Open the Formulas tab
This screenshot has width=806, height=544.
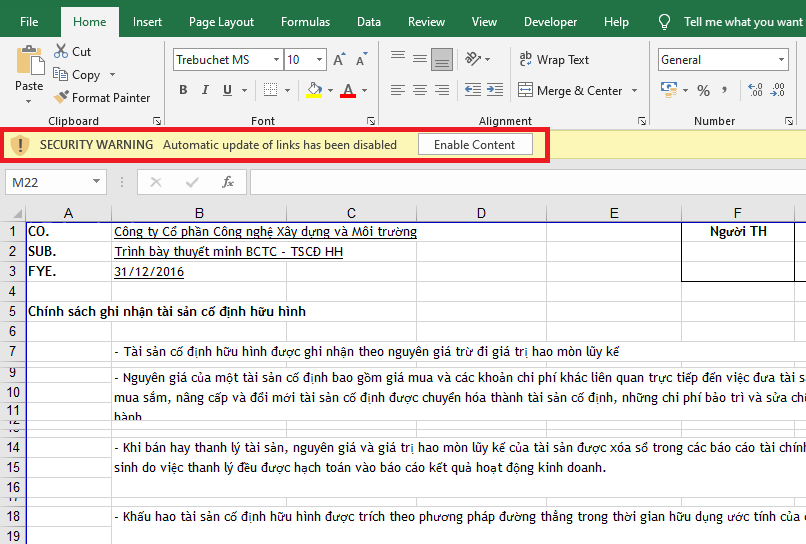[305, 22]
